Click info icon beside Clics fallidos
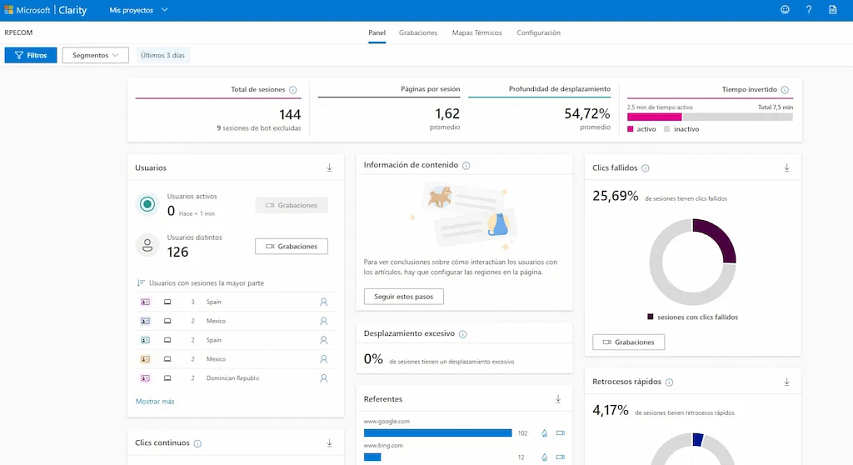This screenshot has width=853, height=465. [645, 168]
